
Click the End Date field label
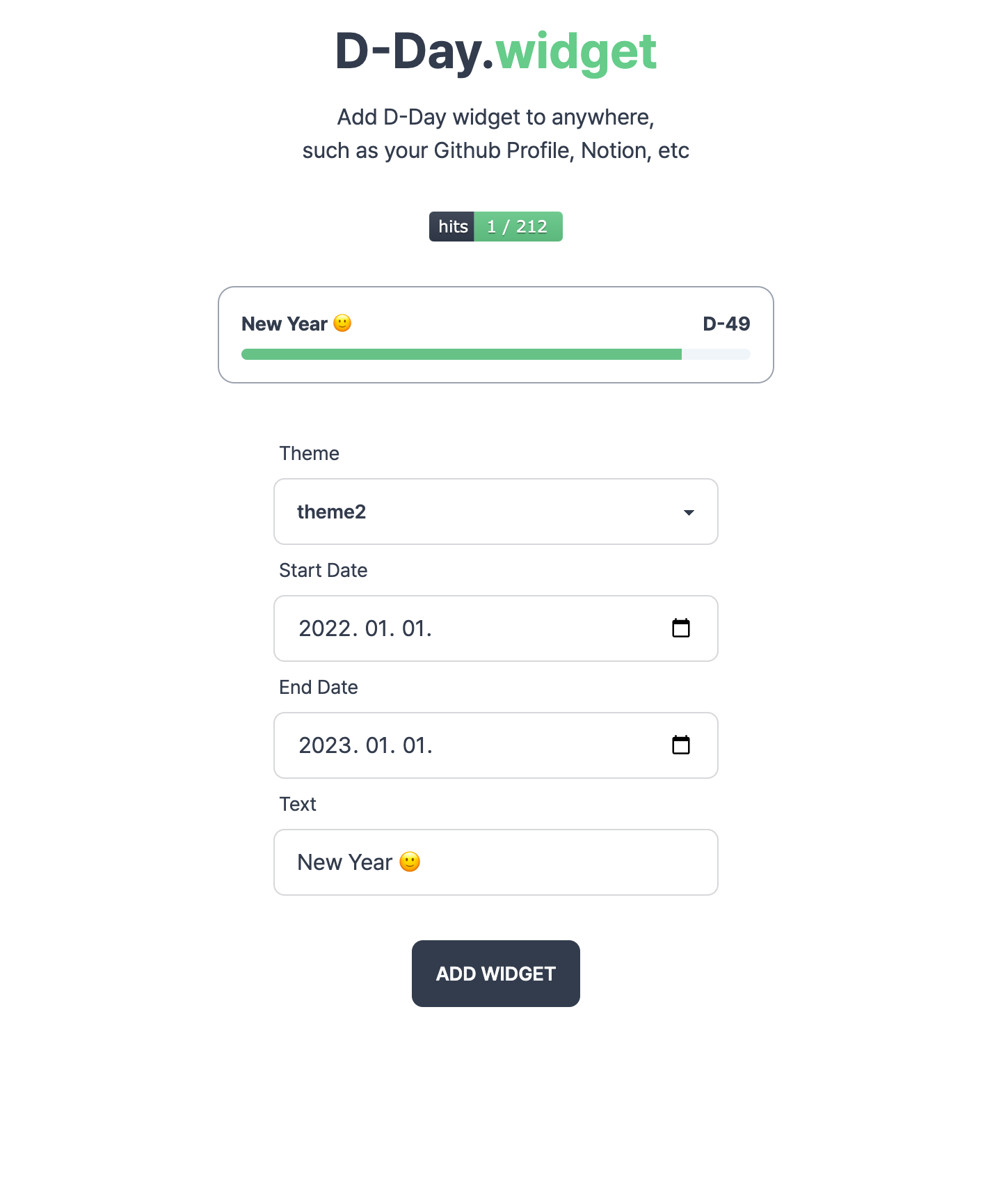point(319,687)
